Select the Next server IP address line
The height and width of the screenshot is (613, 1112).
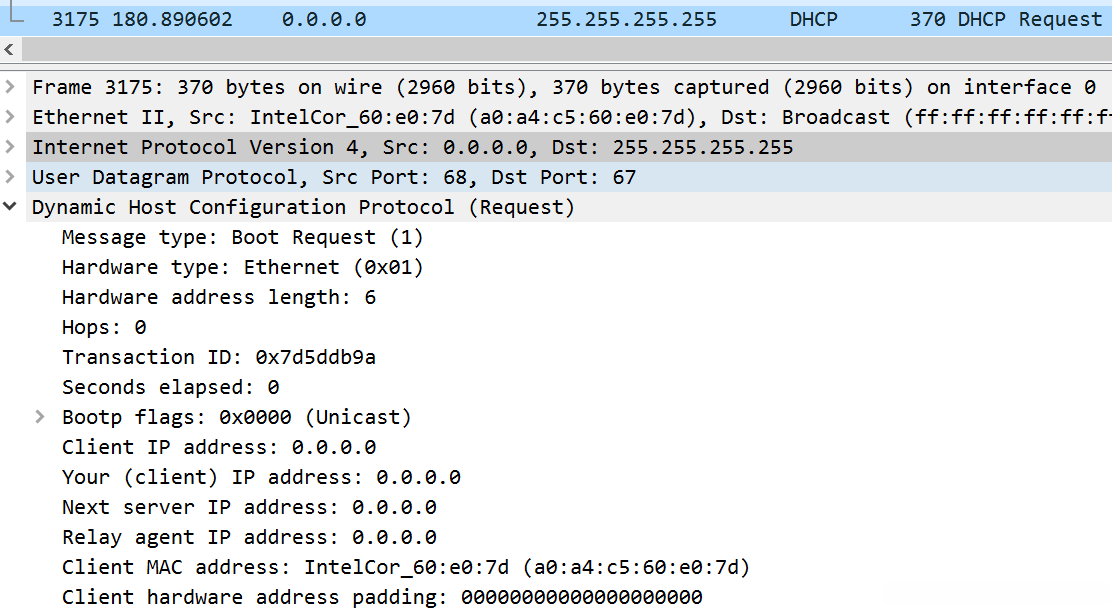[248, 507]
